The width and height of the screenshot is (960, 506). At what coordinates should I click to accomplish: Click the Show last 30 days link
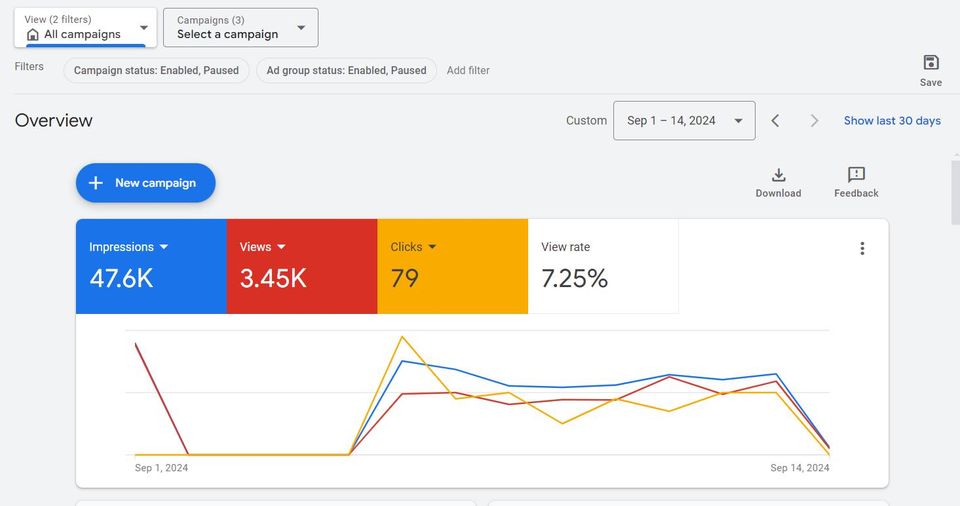[x=892, y=121]
